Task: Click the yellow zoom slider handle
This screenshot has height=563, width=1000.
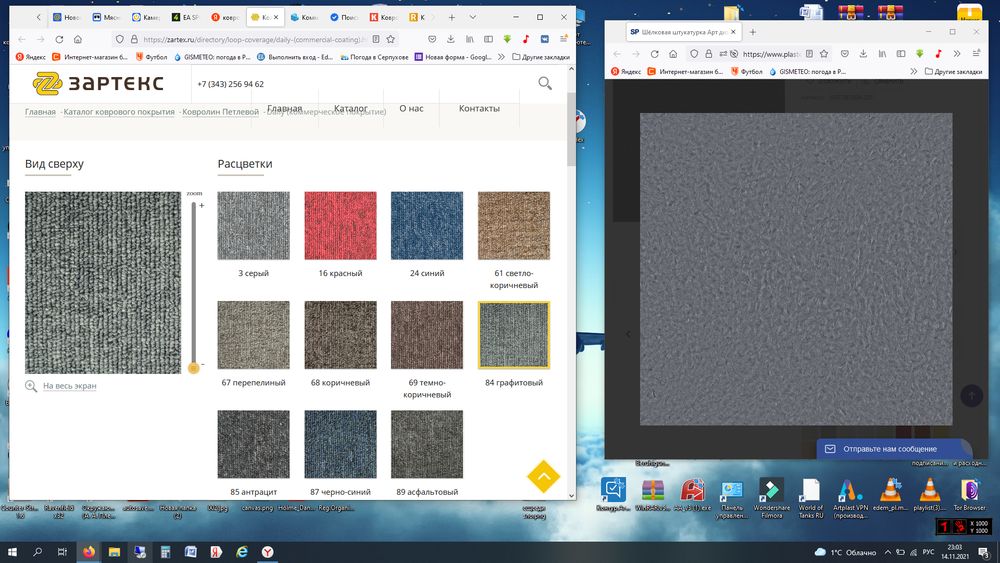Action: pos(193,368)
